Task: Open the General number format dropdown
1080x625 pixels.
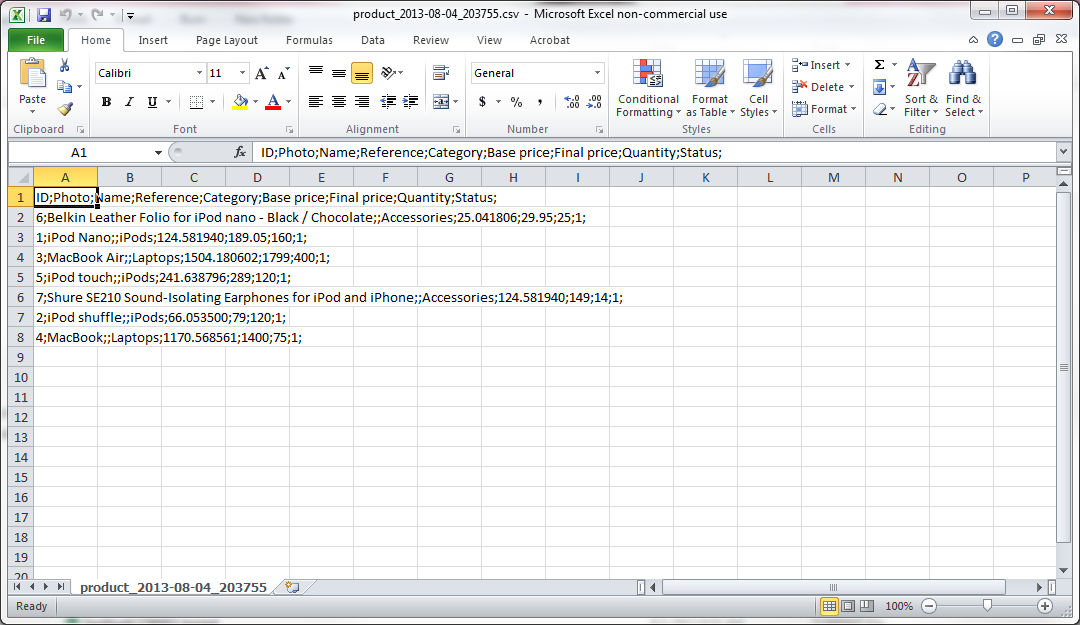Action: [x=597, y=73]
